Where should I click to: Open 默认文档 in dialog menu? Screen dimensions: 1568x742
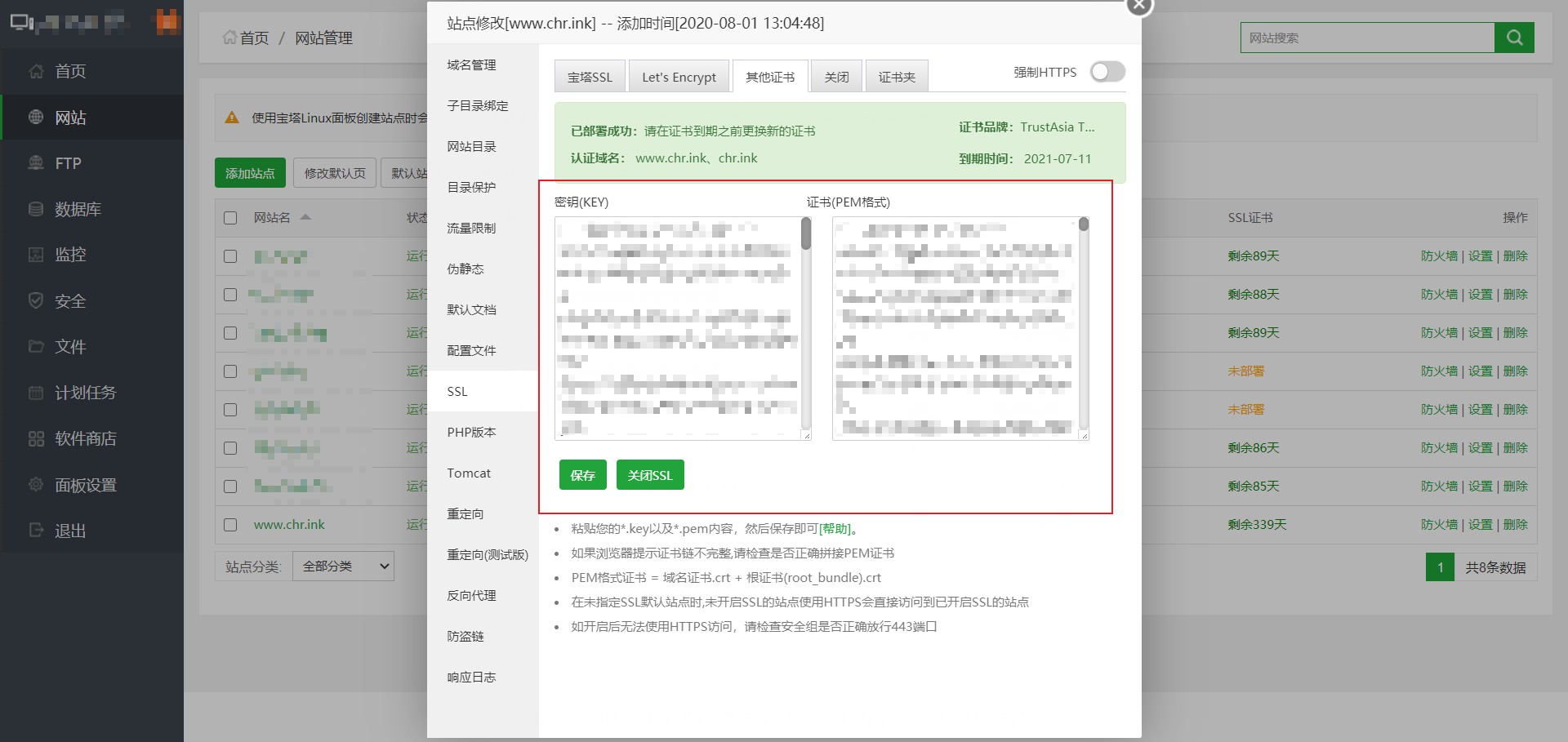coord(483,309)
